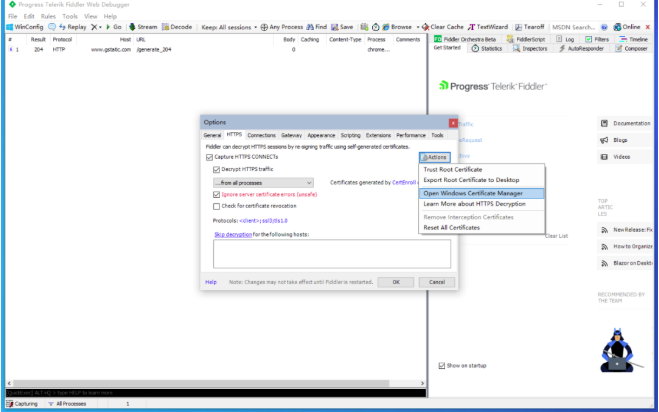Clear Cache from the toolbar
Image resolution: width=659 pixels, height=412 pixels.
click(x=443, y=27)
